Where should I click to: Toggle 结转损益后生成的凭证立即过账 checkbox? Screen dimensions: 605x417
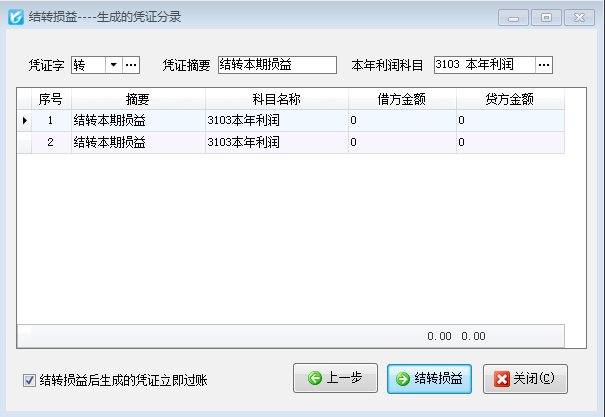coord(29,380)
